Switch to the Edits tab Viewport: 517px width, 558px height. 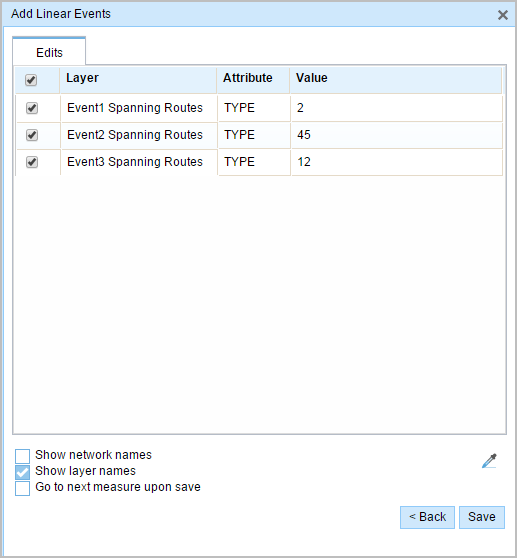[49, 51]
